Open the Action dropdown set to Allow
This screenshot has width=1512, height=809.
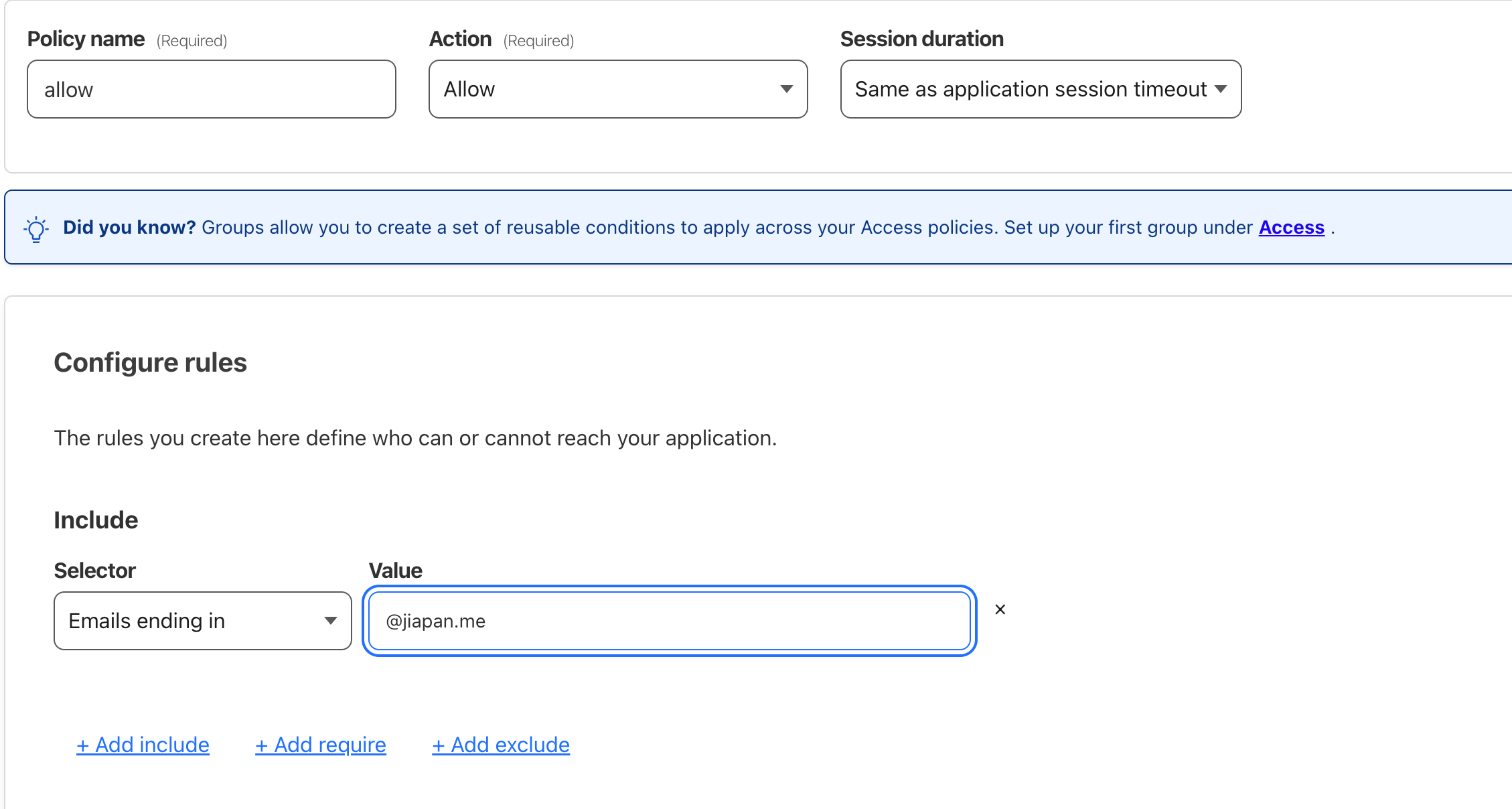coord(617,89)
